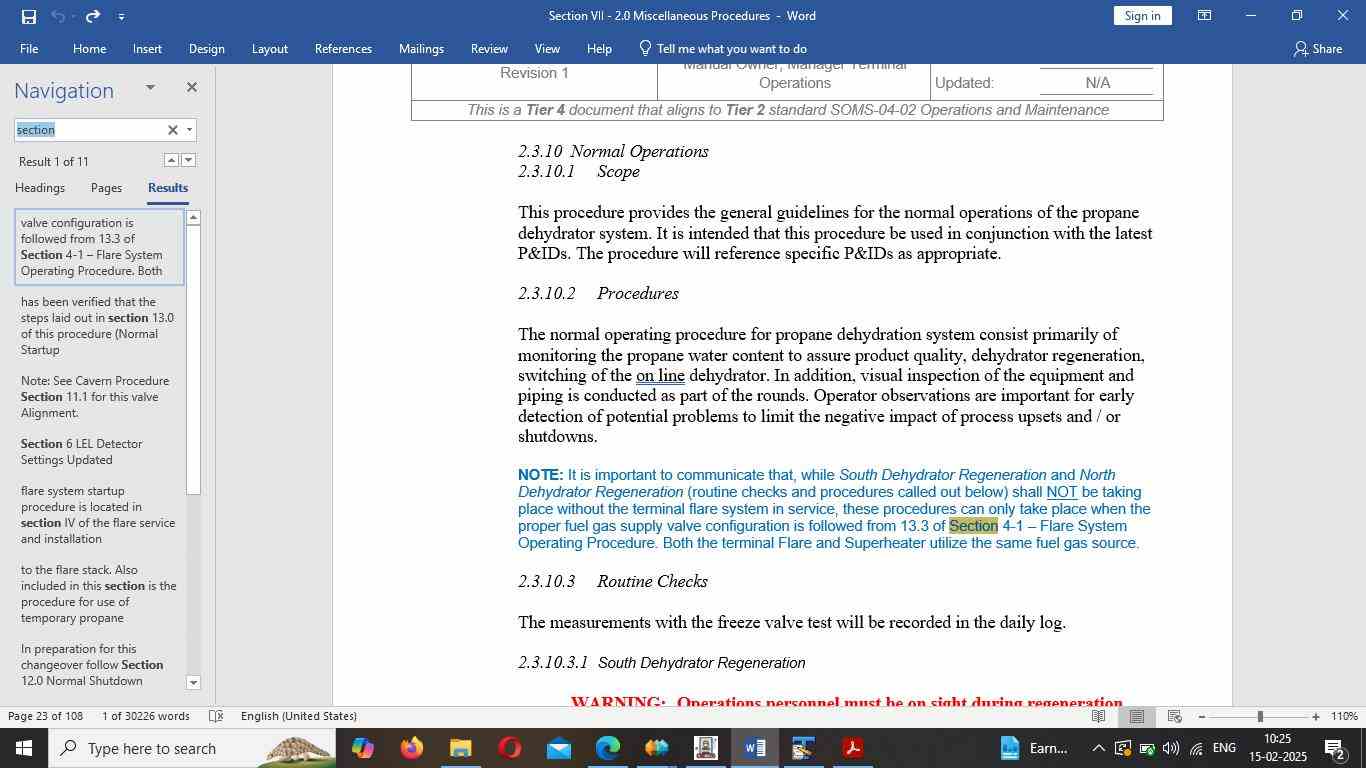Go to next search result arrow
The image size is (1366, 768).
[x=188, y=160]
